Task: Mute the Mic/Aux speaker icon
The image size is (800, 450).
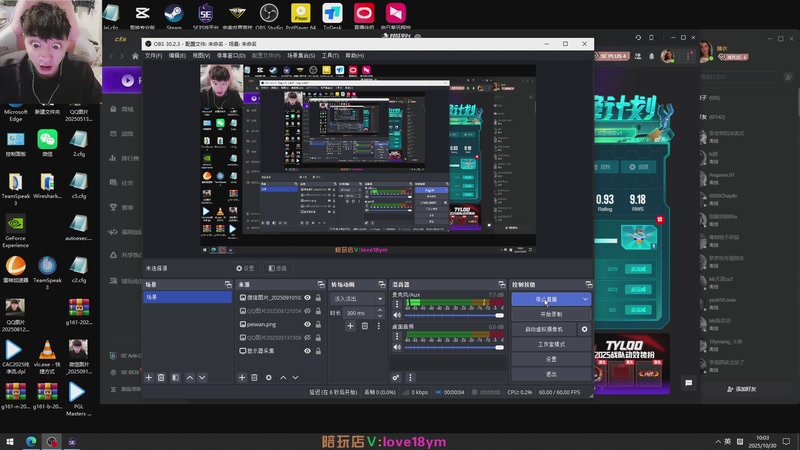Action: coord(397,315)
